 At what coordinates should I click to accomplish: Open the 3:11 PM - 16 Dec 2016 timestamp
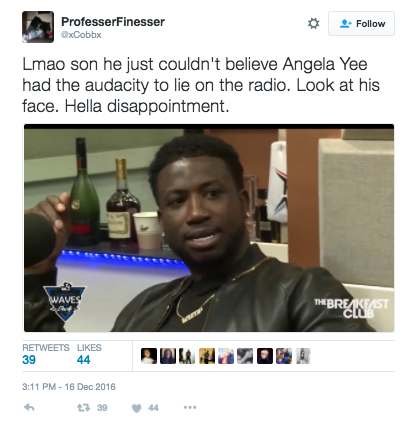click(x=69, y=387)
